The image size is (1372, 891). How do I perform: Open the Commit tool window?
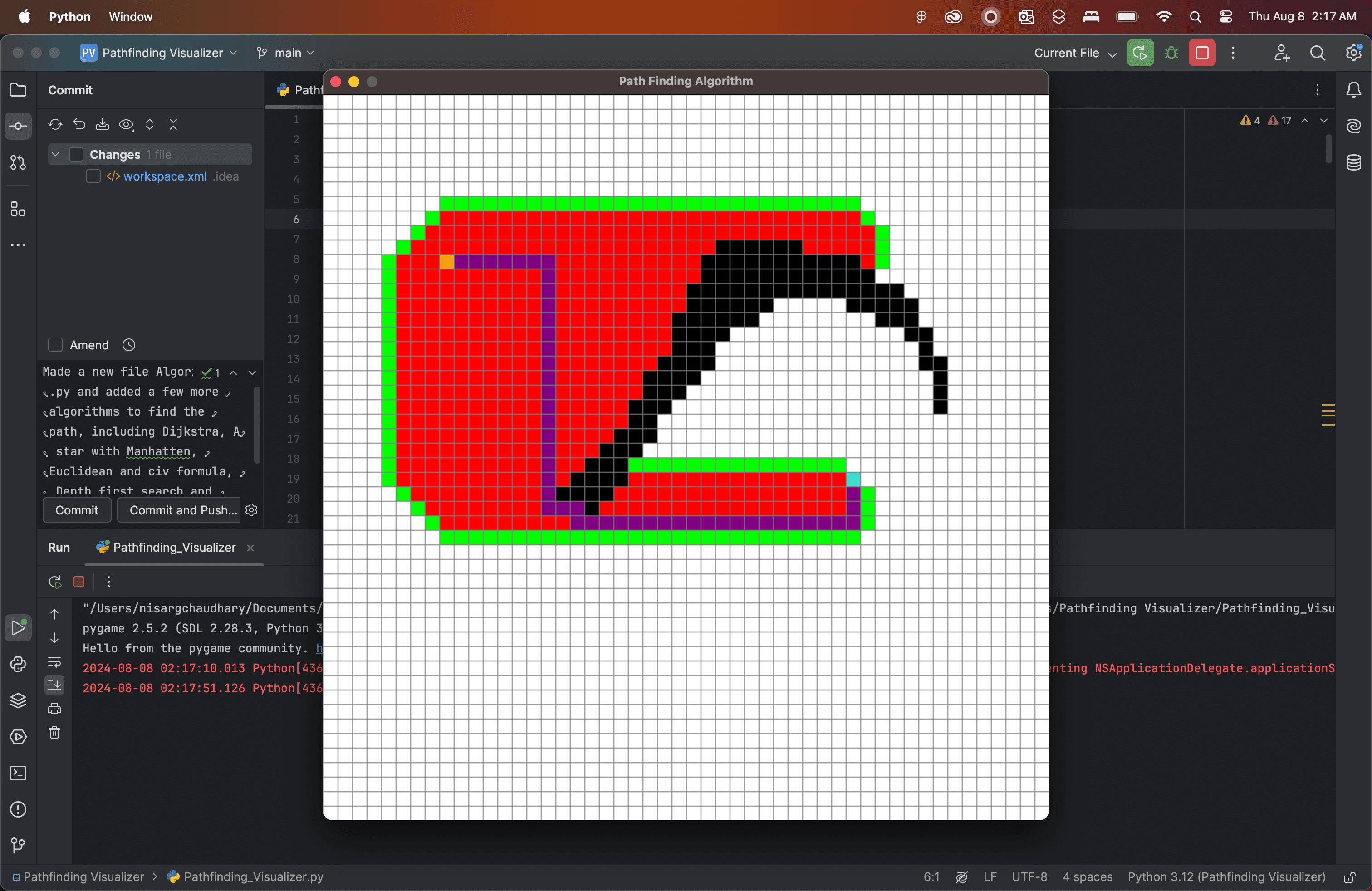tap(18, 126)
